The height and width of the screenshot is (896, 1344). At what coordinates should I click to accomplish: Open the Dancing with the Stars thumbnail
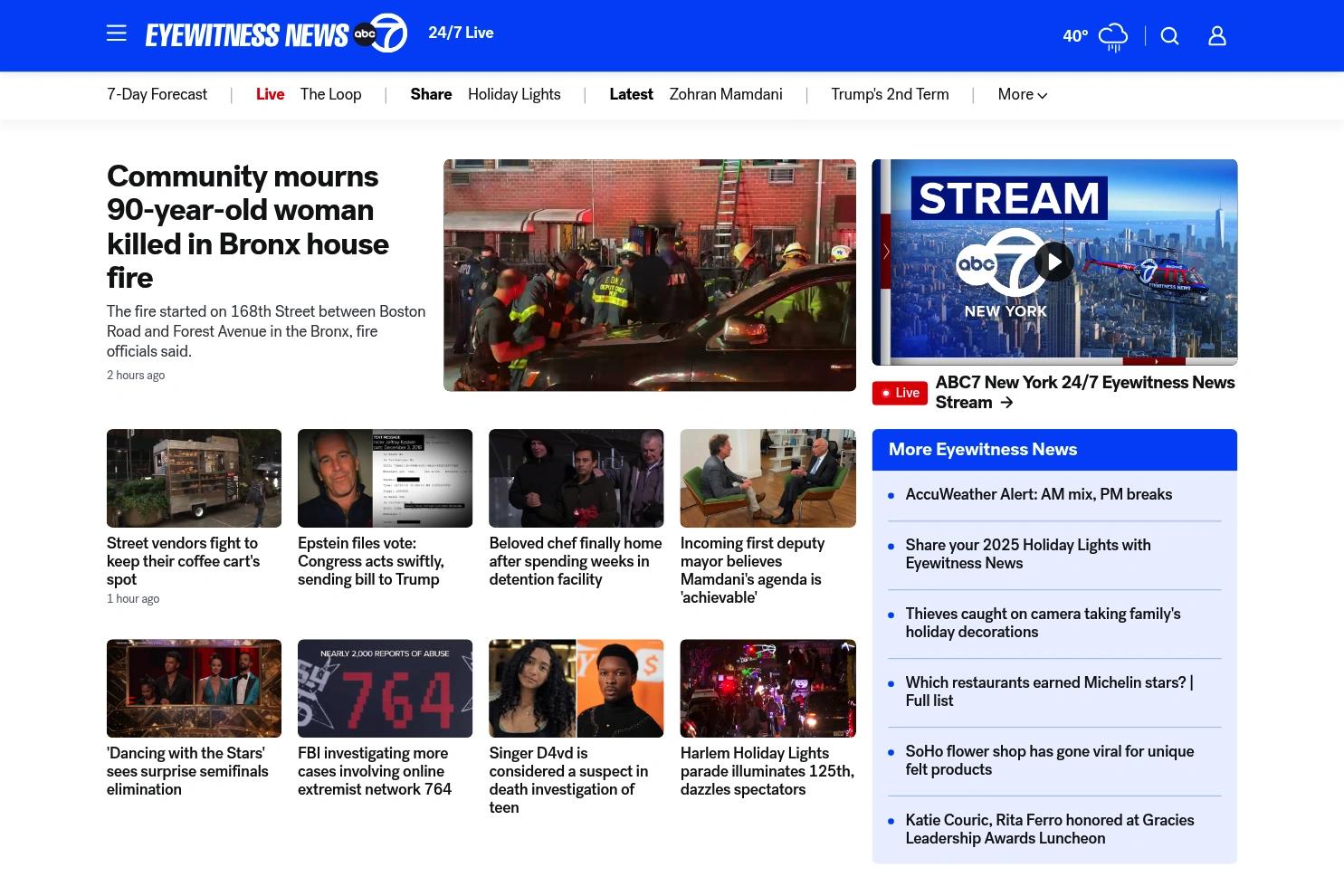tap(194, 688)
